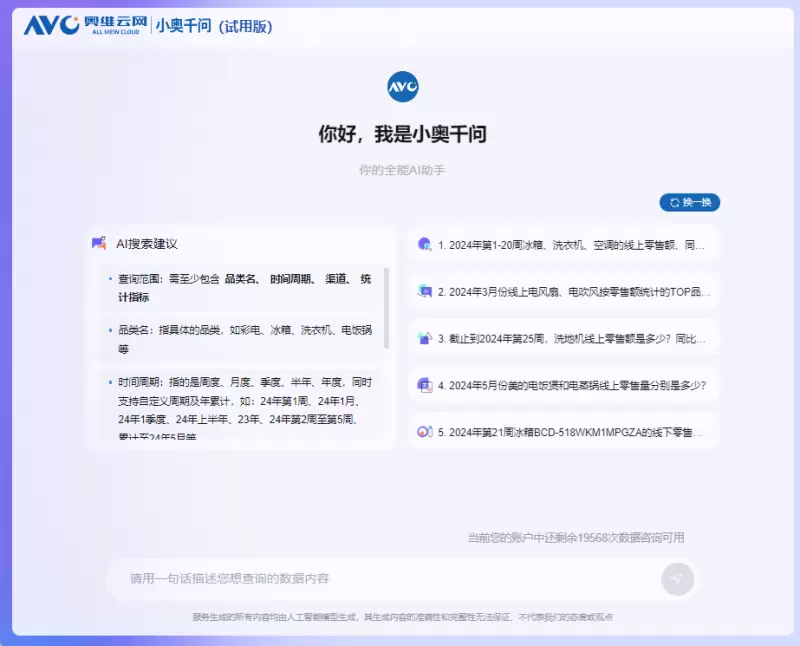Screen dimensions: 800x646
Task: Click the AI搜索建议 panel scrollbar
Action: 387,308
